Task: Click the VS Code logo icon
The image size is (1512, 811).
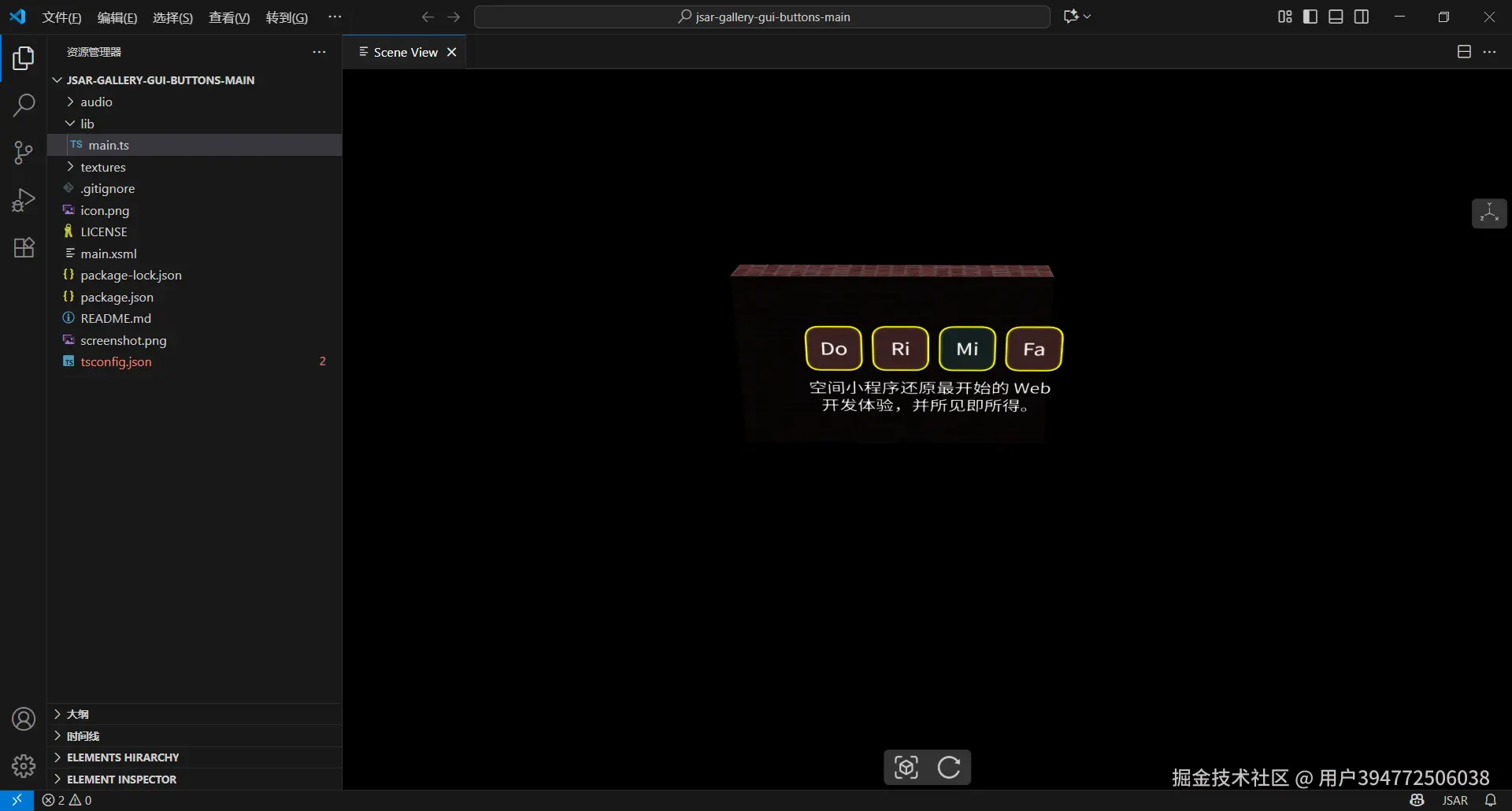Action: point(17,17)
